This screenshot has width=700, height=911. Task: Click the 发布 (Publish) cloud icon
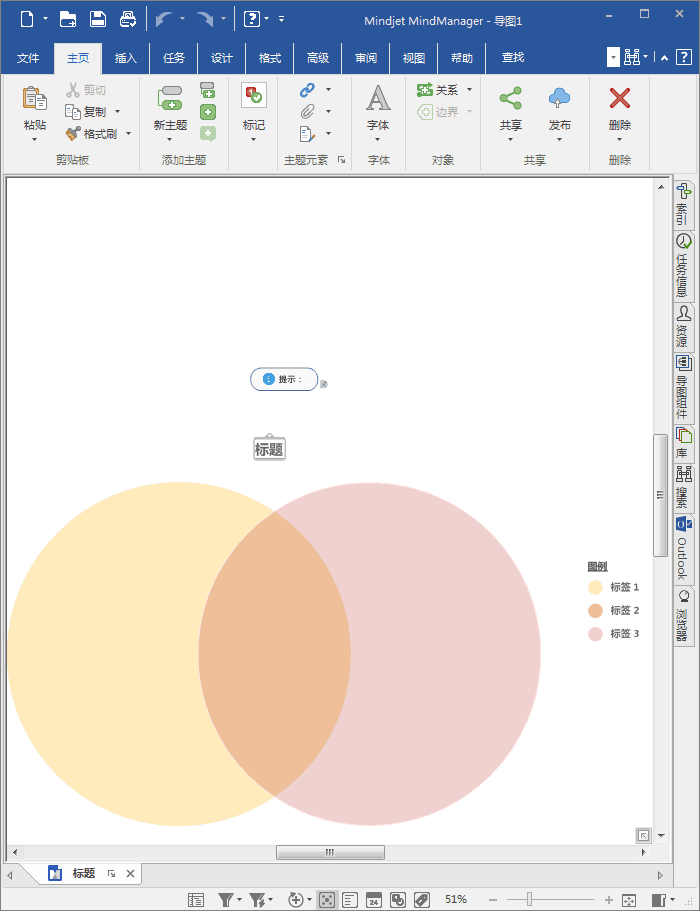click(x=559, y=99)
